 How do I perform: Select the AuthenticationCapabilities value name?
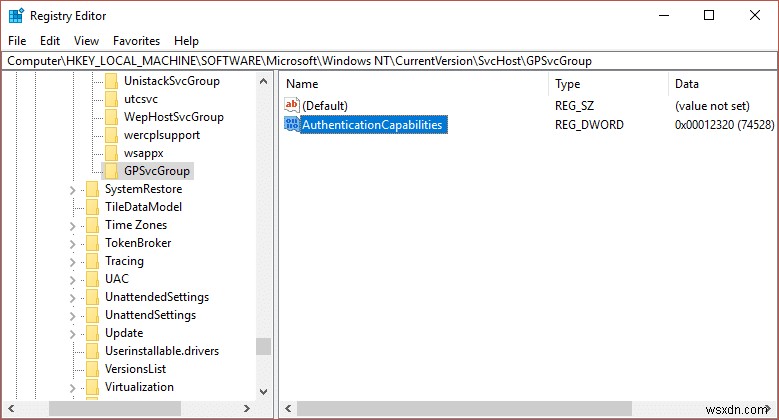pos(372,124)
